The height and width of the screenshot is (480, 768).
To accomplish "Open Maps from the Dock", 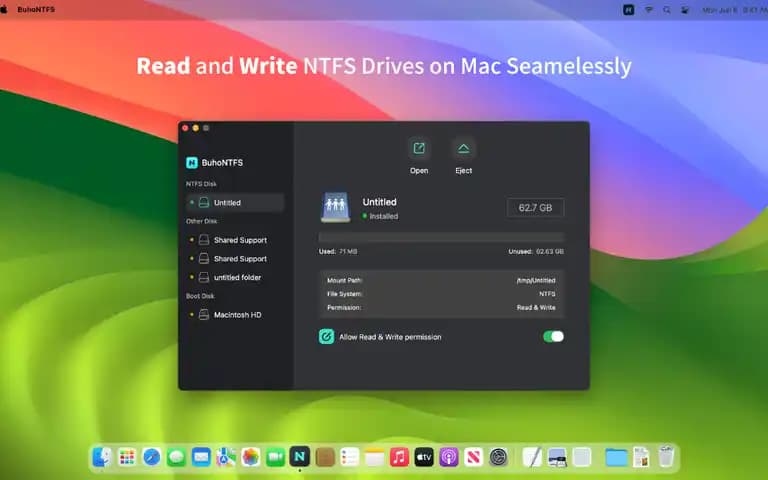I will [x=226, y=457].
